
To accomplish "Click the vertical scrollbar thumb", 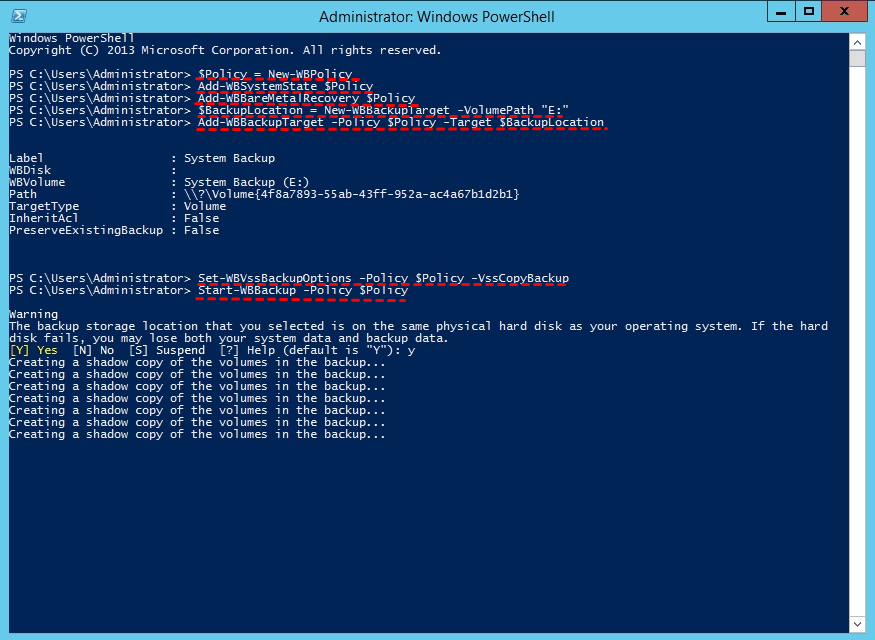I will coord(857,58).
